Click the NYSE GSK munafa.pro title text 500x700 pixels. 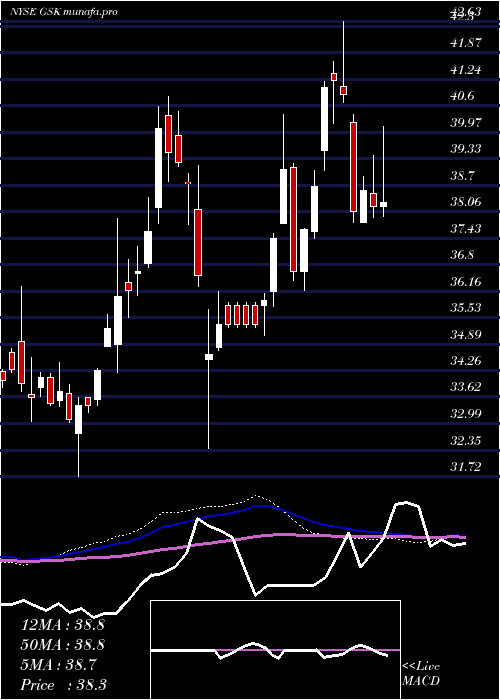point(63,12)
